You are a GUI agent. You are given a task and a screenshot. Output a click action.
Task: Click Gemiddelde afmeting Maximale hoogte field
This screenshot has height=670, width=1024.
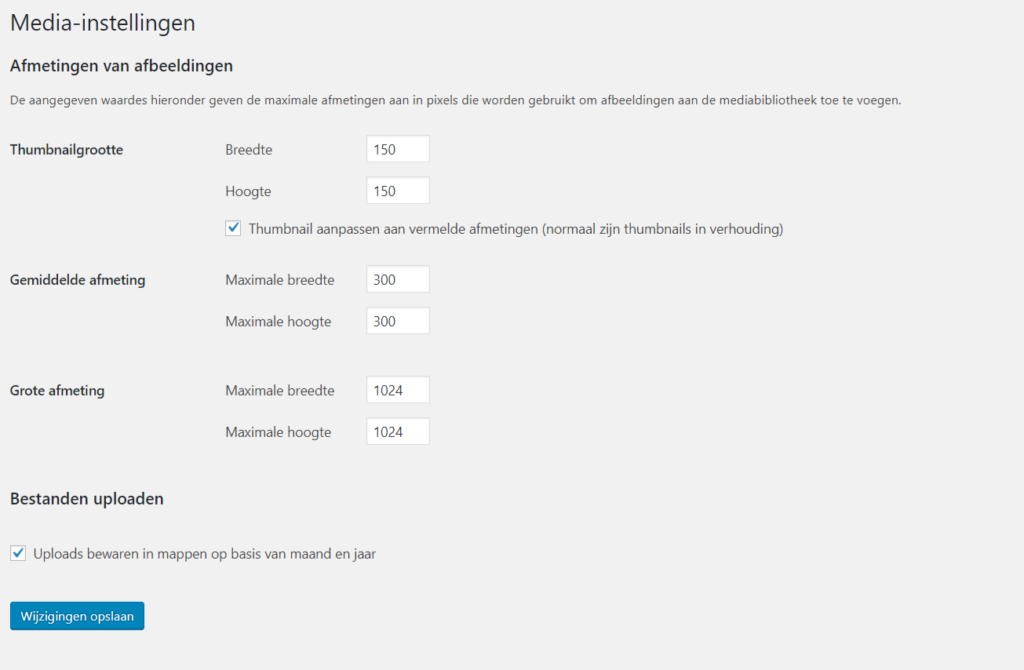tap(398, 321)
